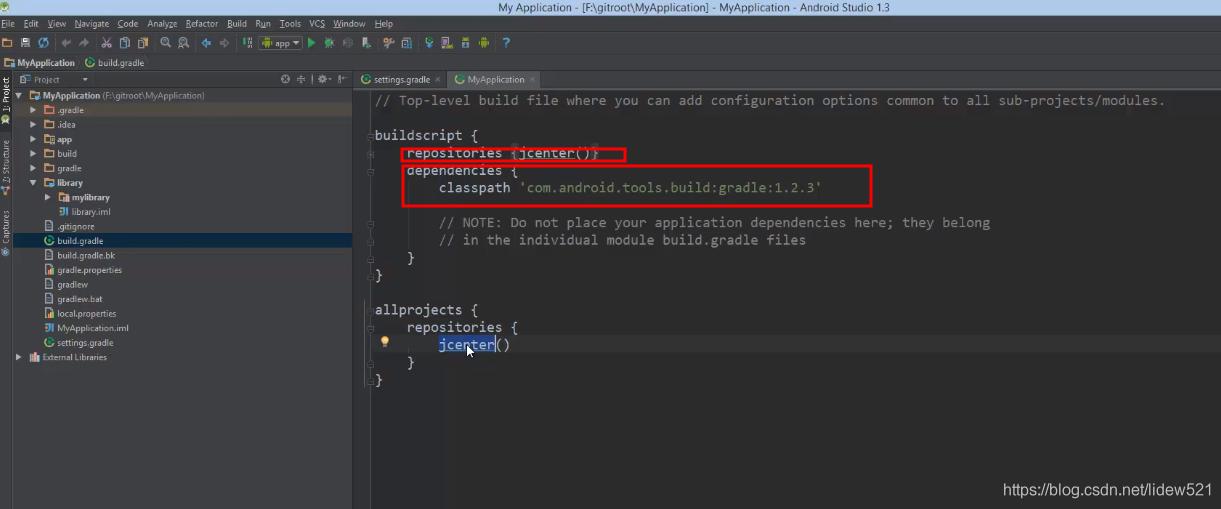This screenshot has height=509, width=1221.
Task: Start debugging with the bug icon
Action: click(328, 43)
